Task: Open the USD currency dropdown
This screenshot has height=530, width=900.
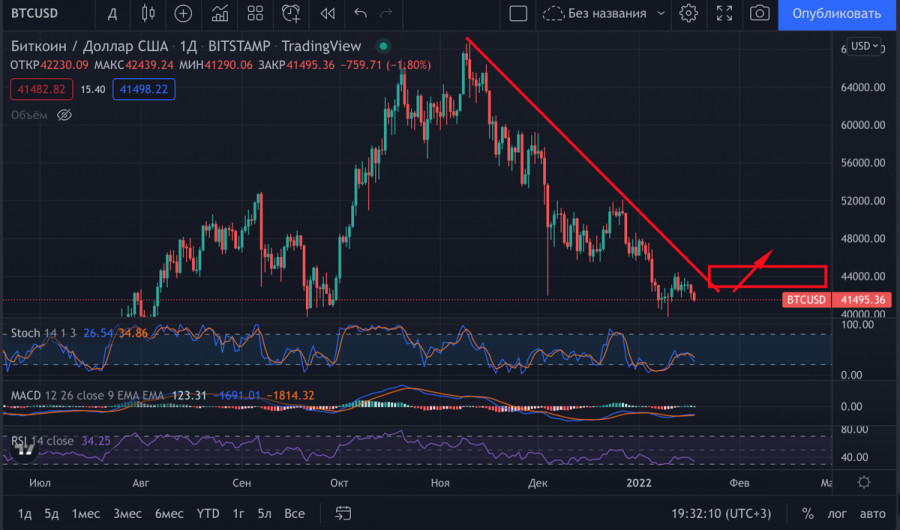Action: (864, 46)
